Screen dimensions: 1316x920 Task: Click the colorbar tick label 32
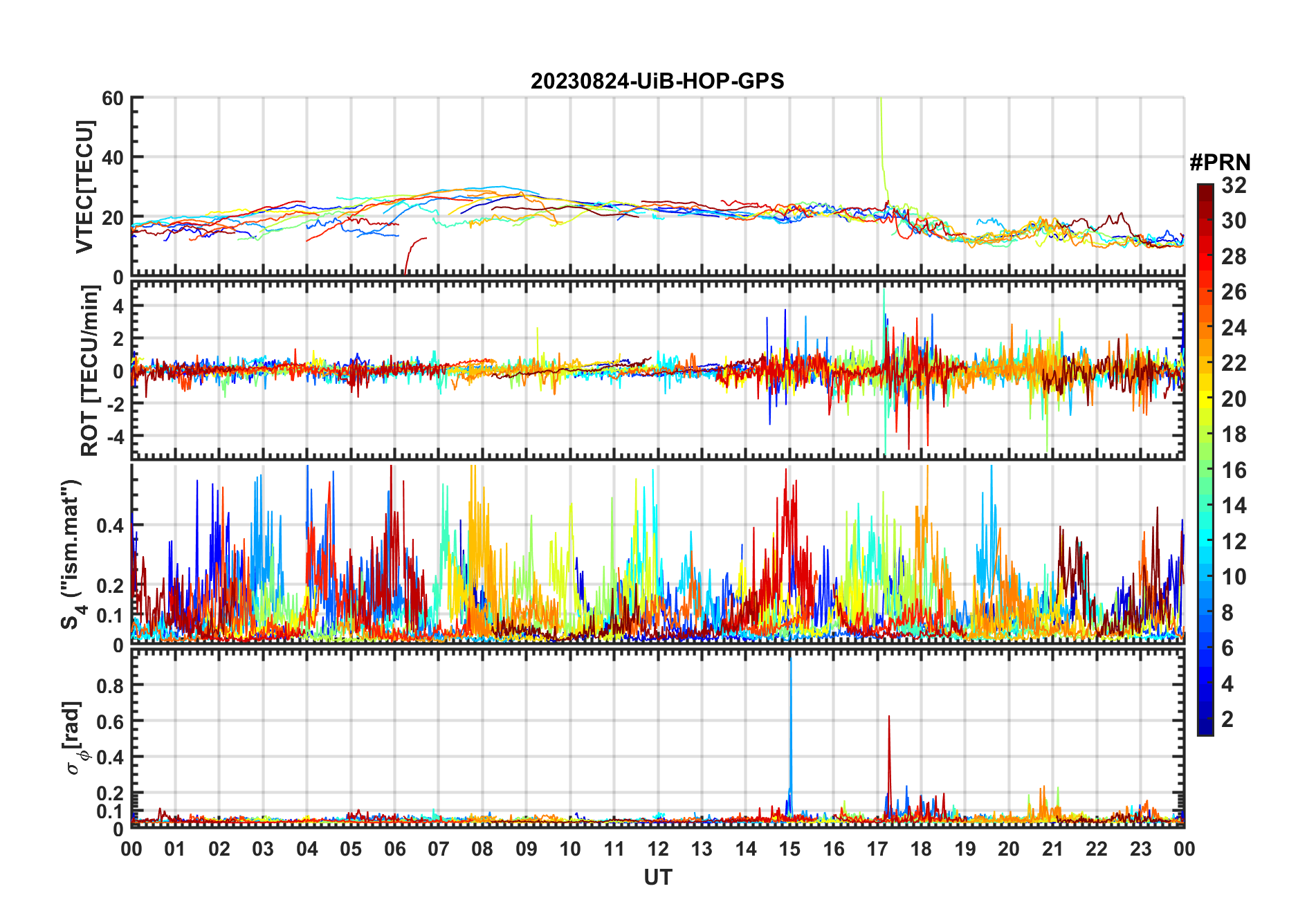click(1234, 185)
